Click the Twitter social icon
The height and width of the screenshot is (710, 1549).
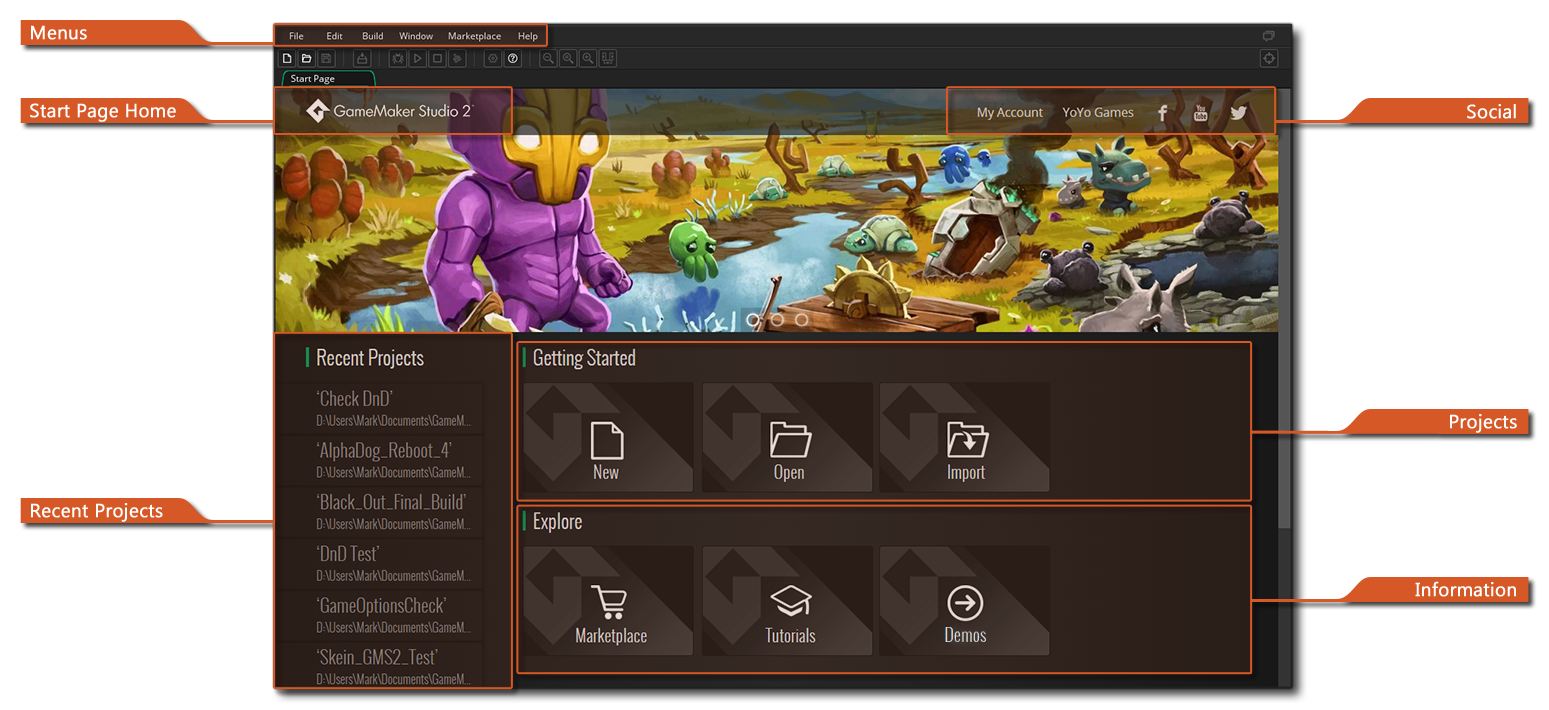(x=1238, y=113)
